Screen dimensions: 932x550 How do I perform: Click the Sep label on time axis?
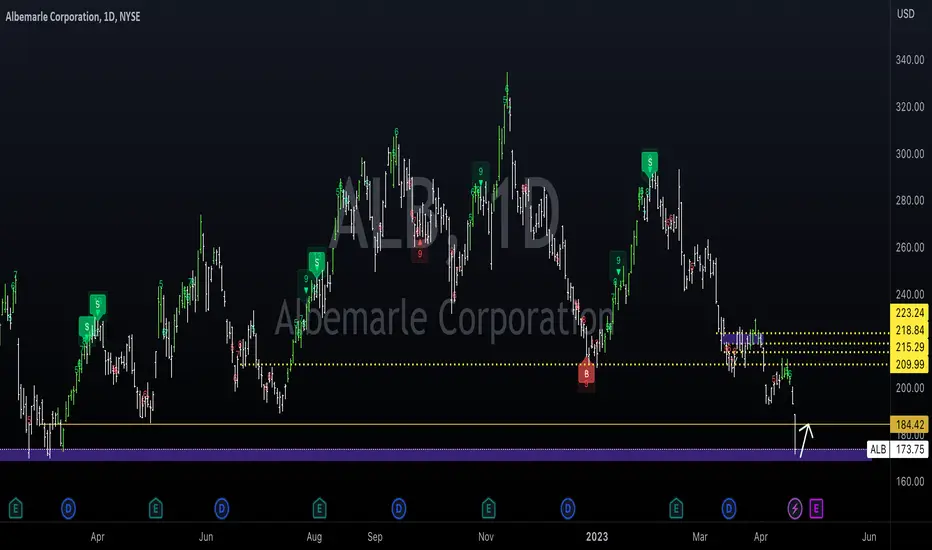tap(374, 536)
